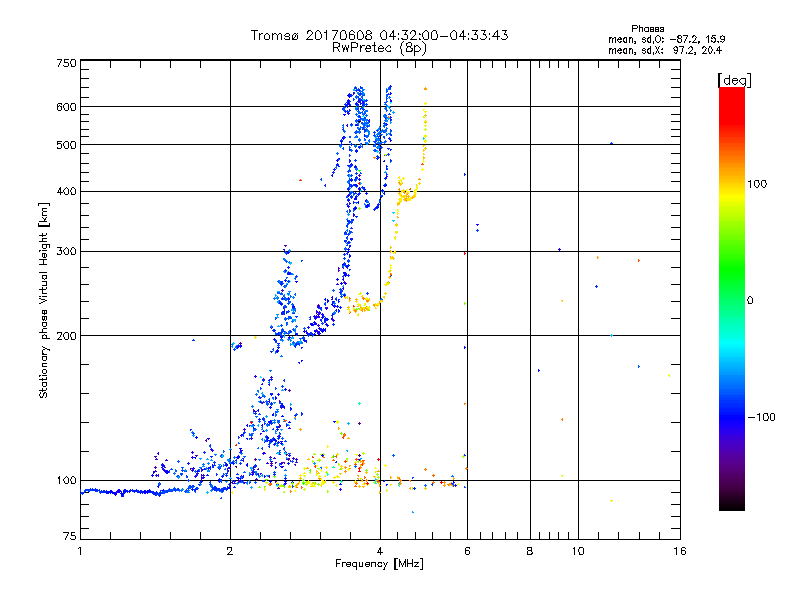The width and height of the screenshot is (800, 600).
Task: Click the 'Phases' header text
Action: click(x=647, y=29)
